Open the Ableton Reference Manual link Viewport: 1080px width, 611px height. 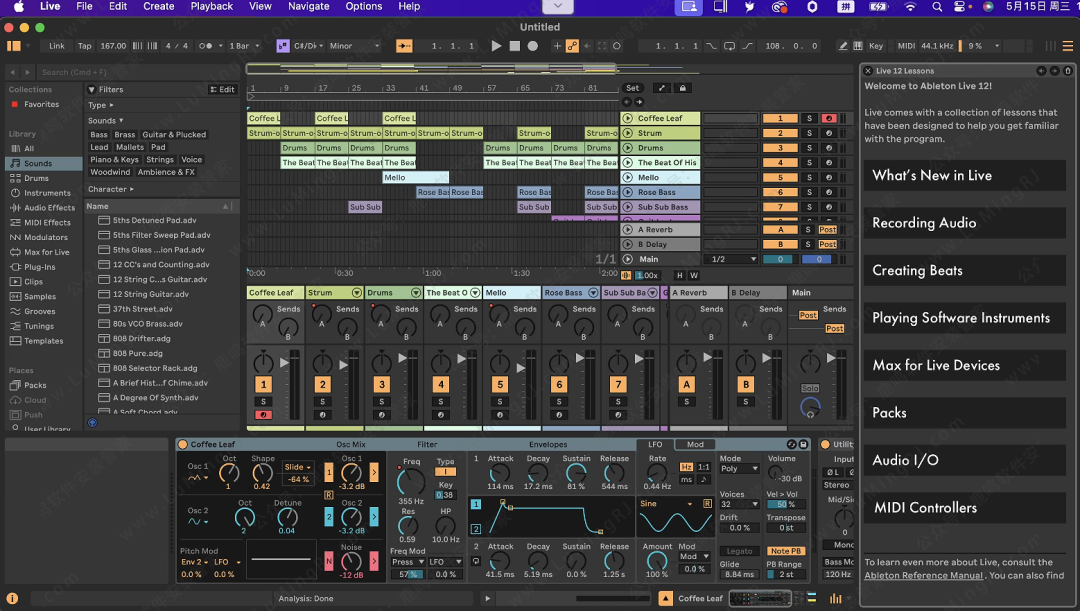pos(923,575)
